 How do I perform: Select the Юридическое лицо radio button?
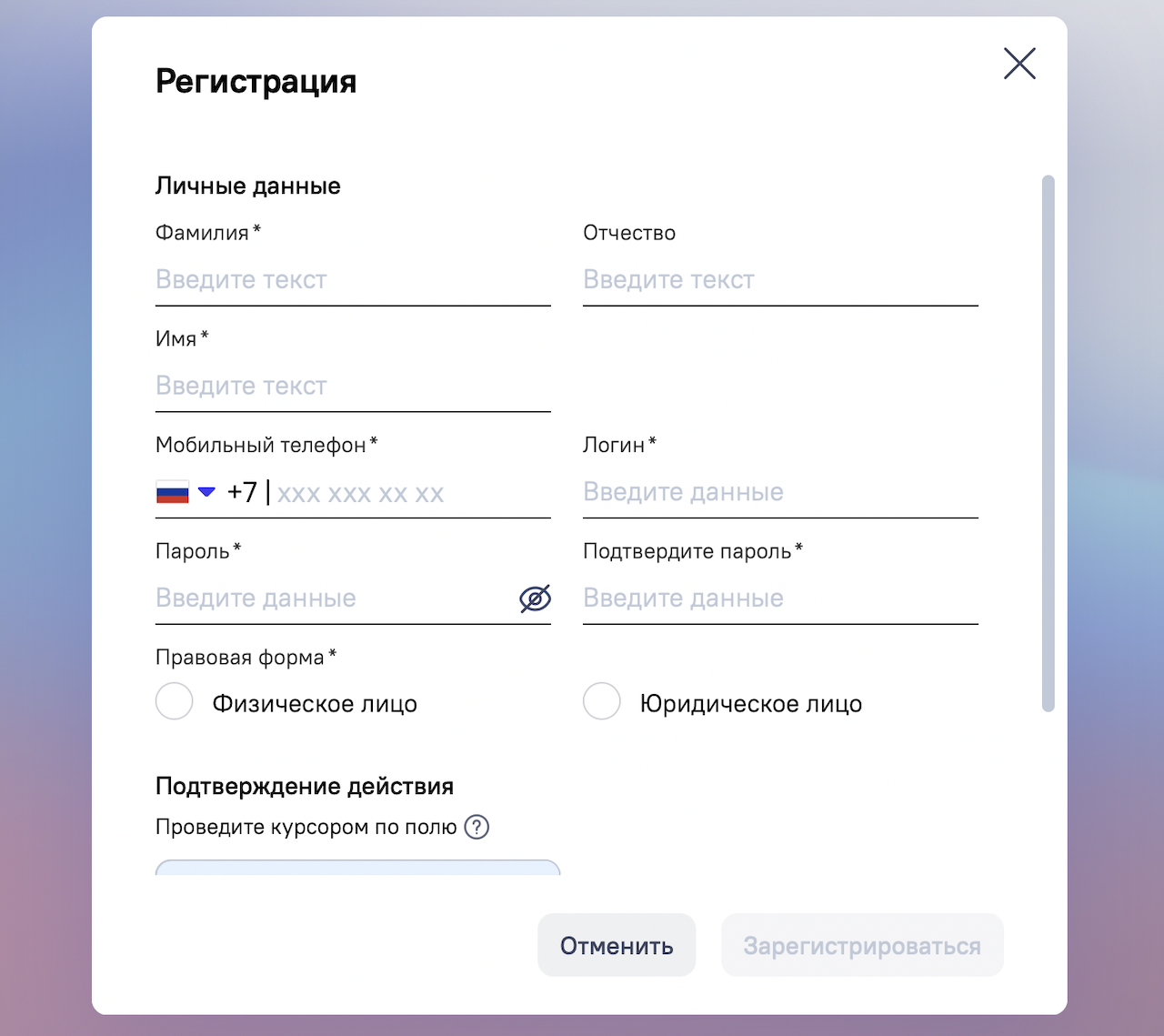(x=602, y=702)
